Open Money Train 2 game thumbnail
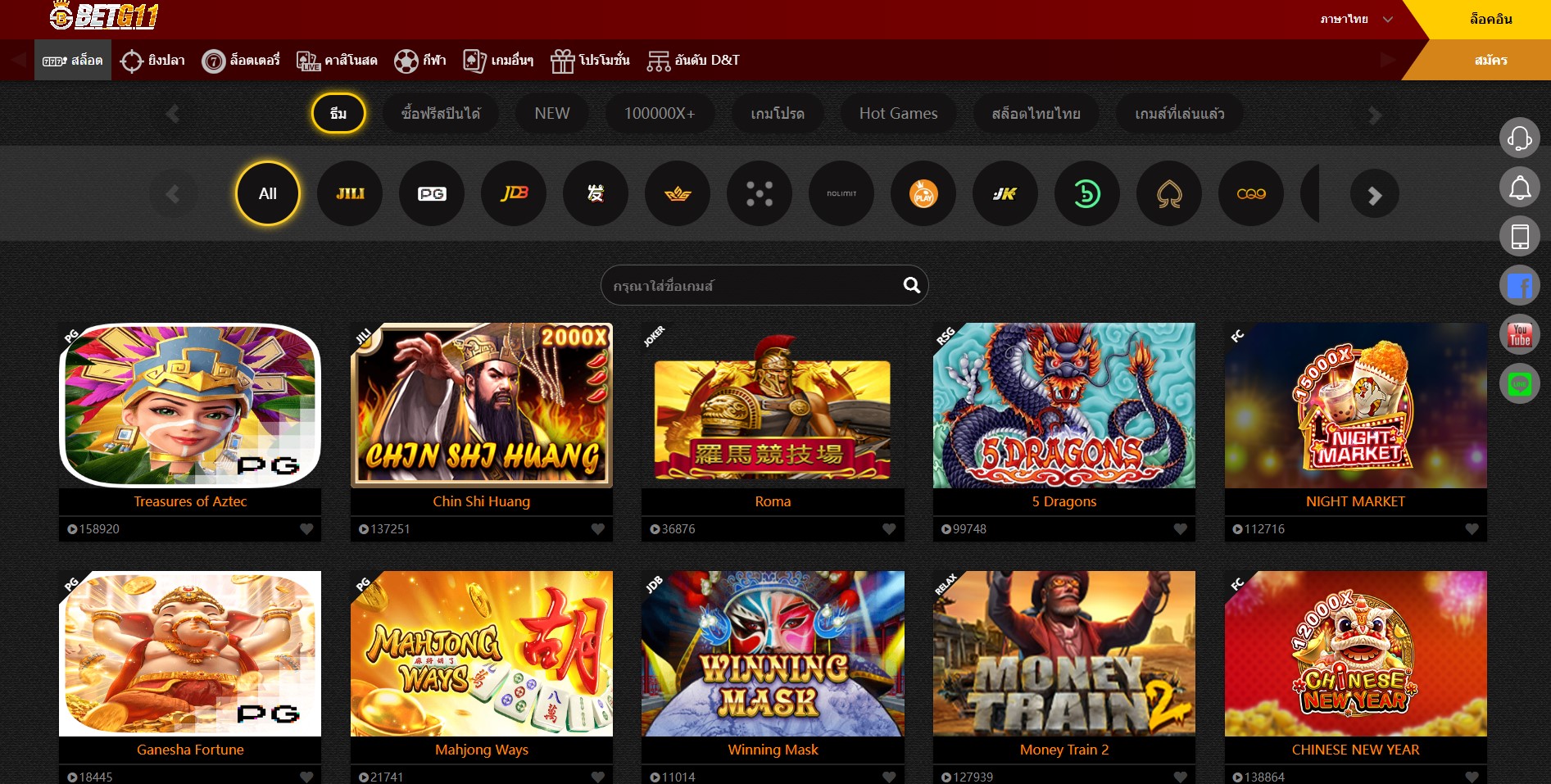The height and width of the screenshot is (784, 1551). point(1064,654)
